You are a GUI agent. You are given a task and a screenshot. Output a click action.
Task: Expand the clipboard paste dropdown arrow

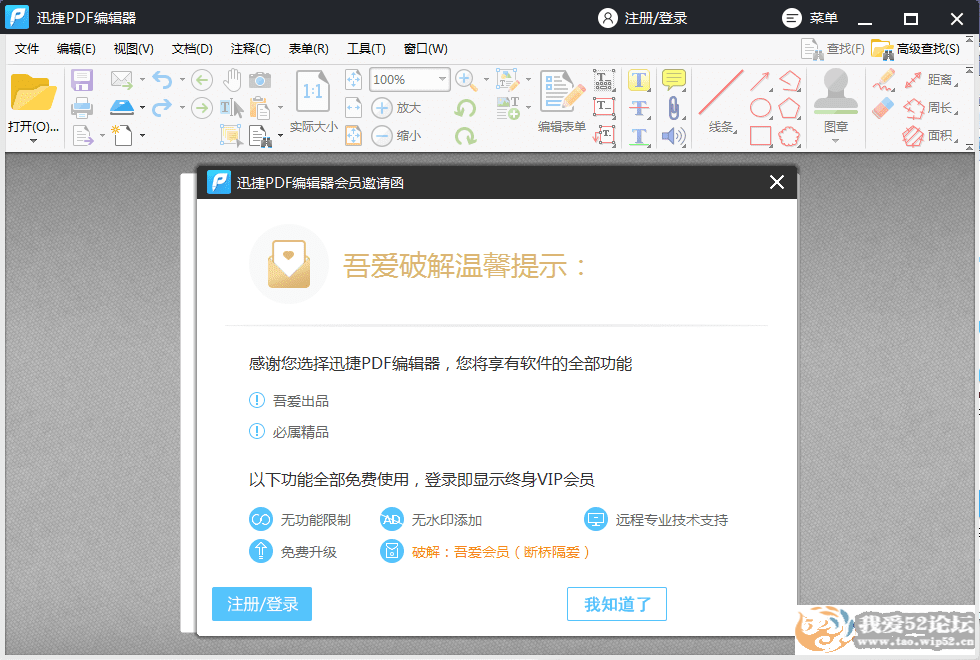click(x=280, y=108)
